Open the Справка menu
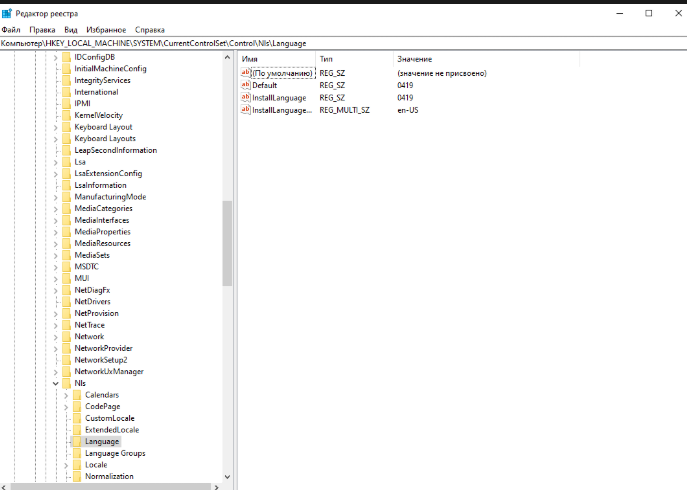Viewport: 687px width, 490px height. pyautogui.click(x=150, y=30)
